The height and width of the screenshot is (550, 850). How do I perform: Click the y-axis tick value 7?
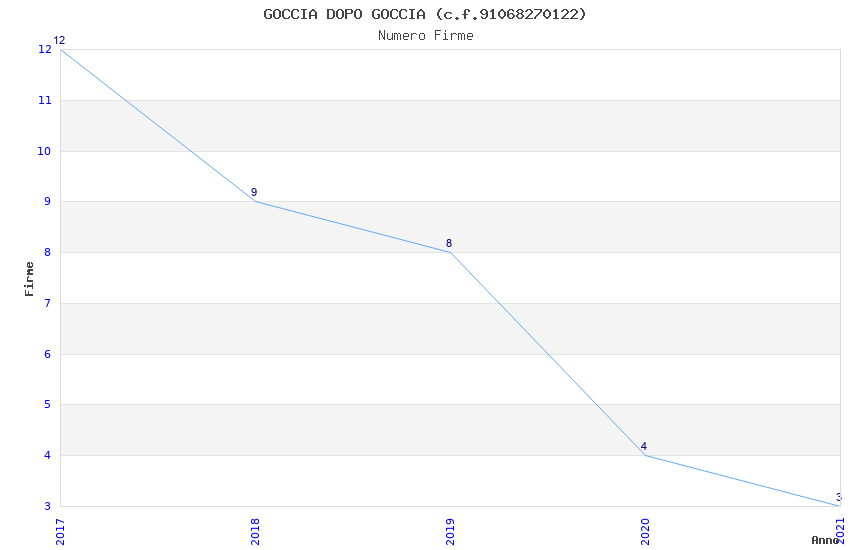pos(48,303)
